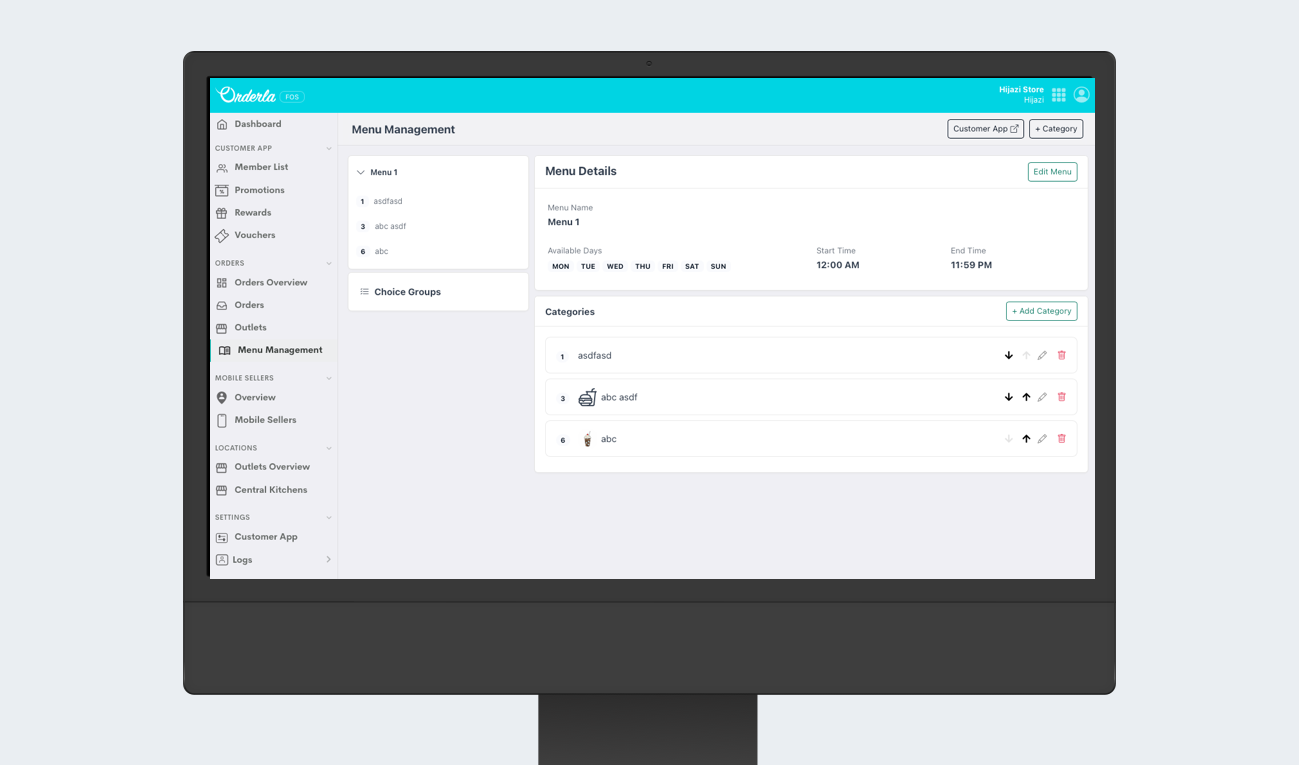
Task: Open the Customer App external link
Action: click(x=985, y=128)
